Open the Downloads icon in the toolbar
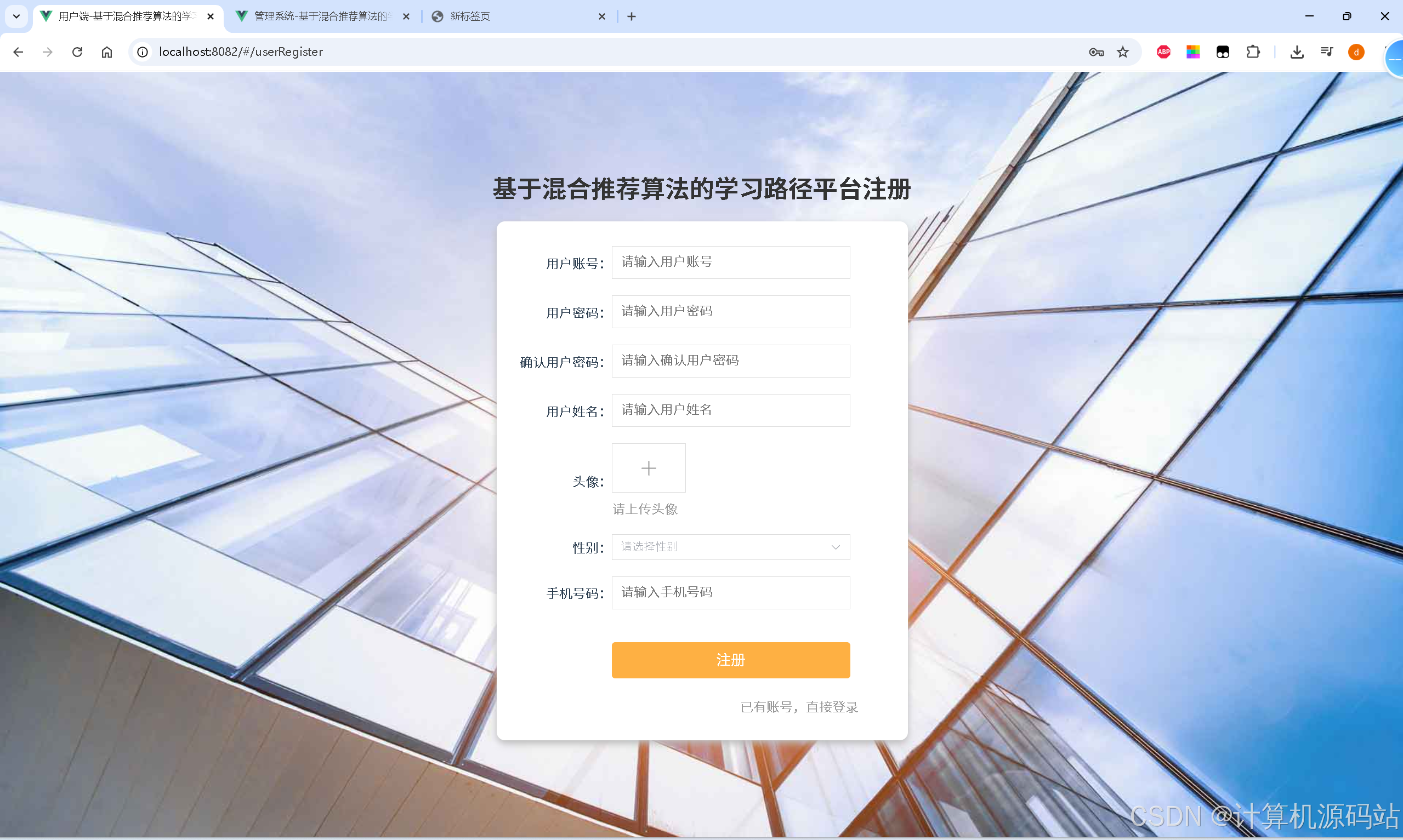Viewport: 1403px width, 840px height. click(x=1297, y=52)
